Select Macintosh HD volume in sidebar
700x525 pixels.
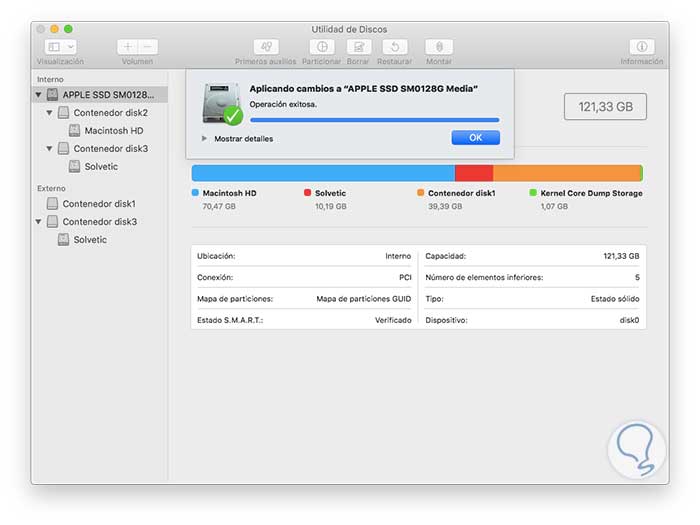(100, 130)
